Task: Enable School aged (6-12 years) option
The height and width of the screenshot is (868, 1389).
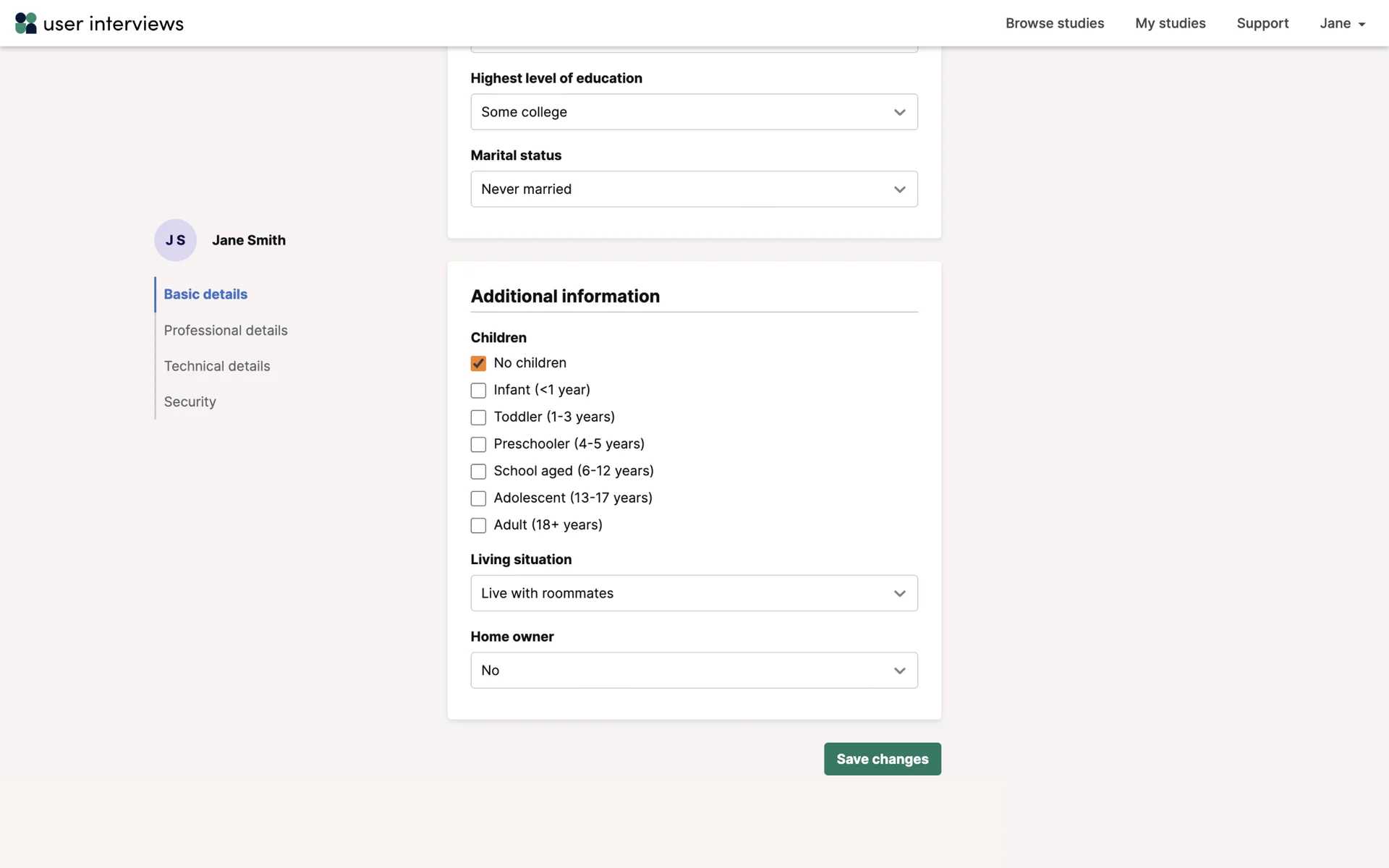Action: click(478, 472)
